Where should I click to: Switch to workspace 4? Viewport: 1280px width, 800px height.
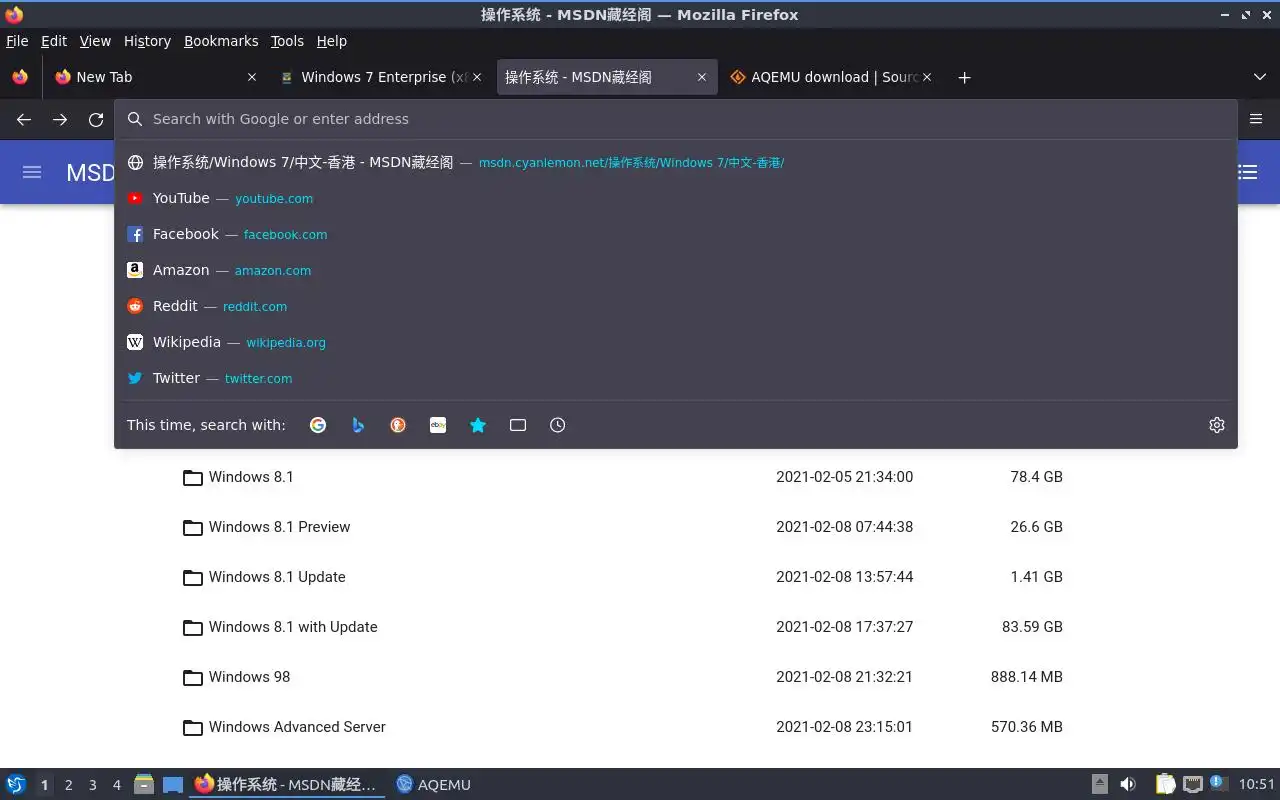point(117,785)
